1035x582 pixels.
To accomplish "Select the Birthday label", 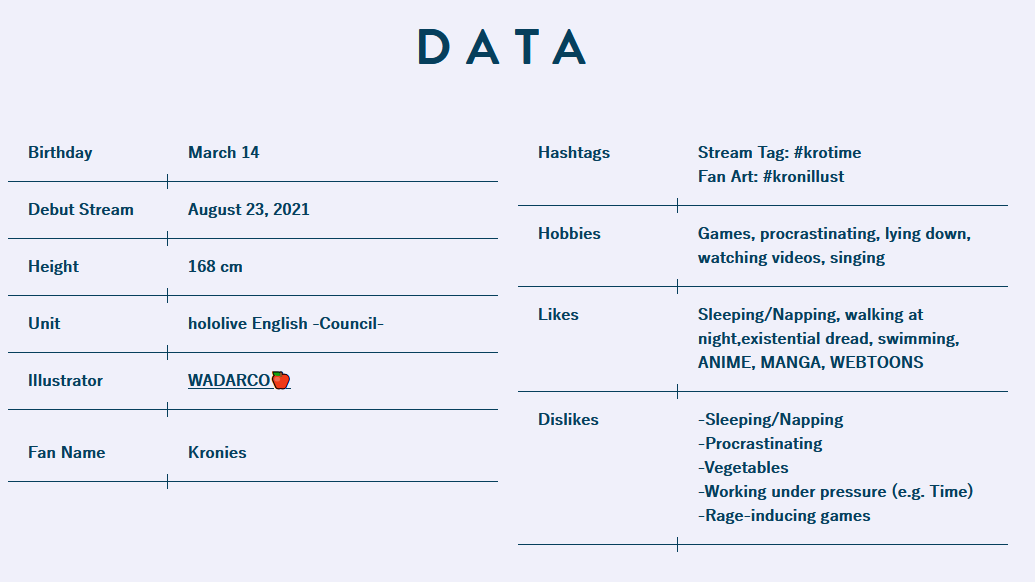I will tap(60, 152).
